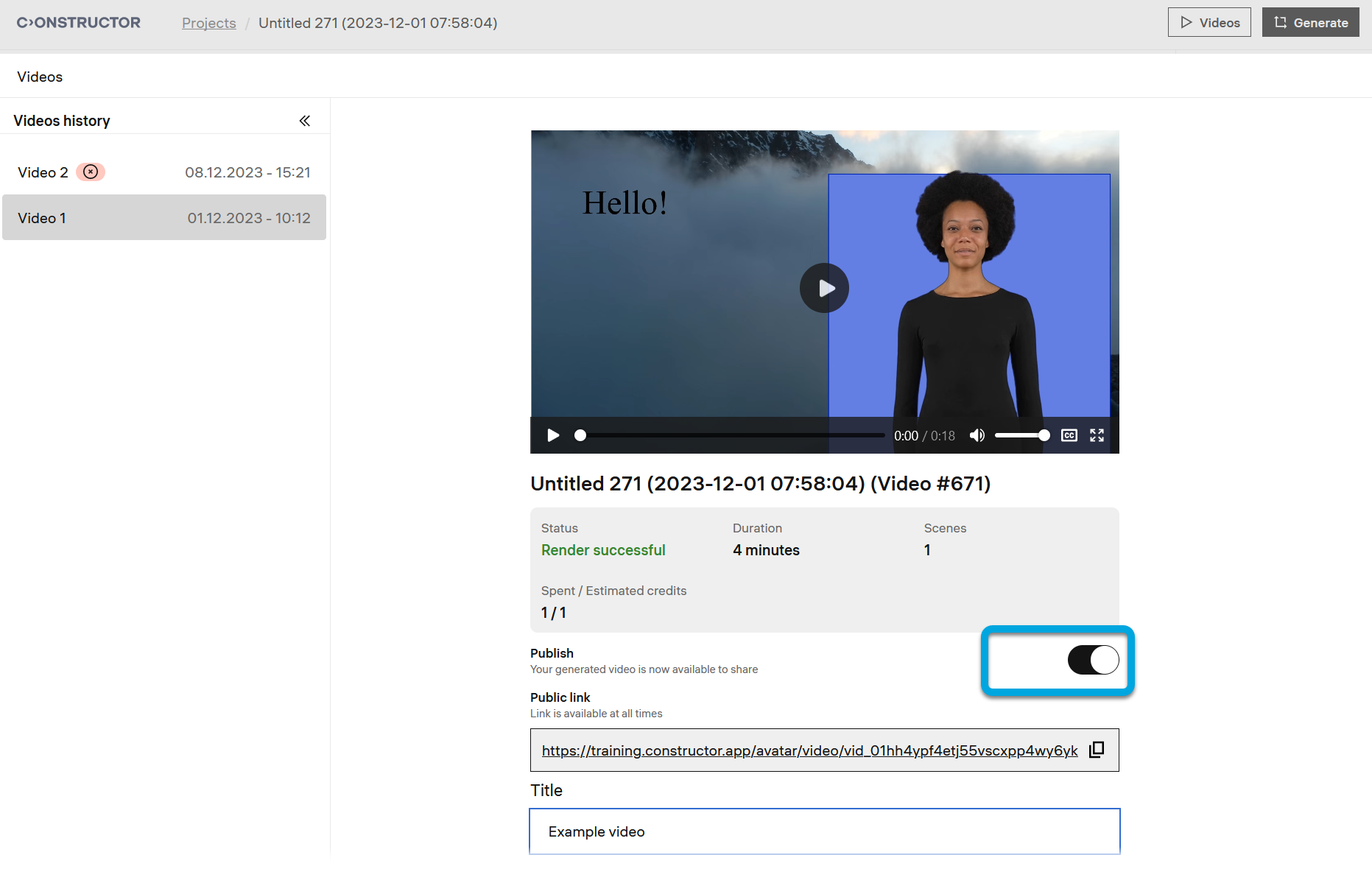Adjust the video volume slider

click(1021, 435)
